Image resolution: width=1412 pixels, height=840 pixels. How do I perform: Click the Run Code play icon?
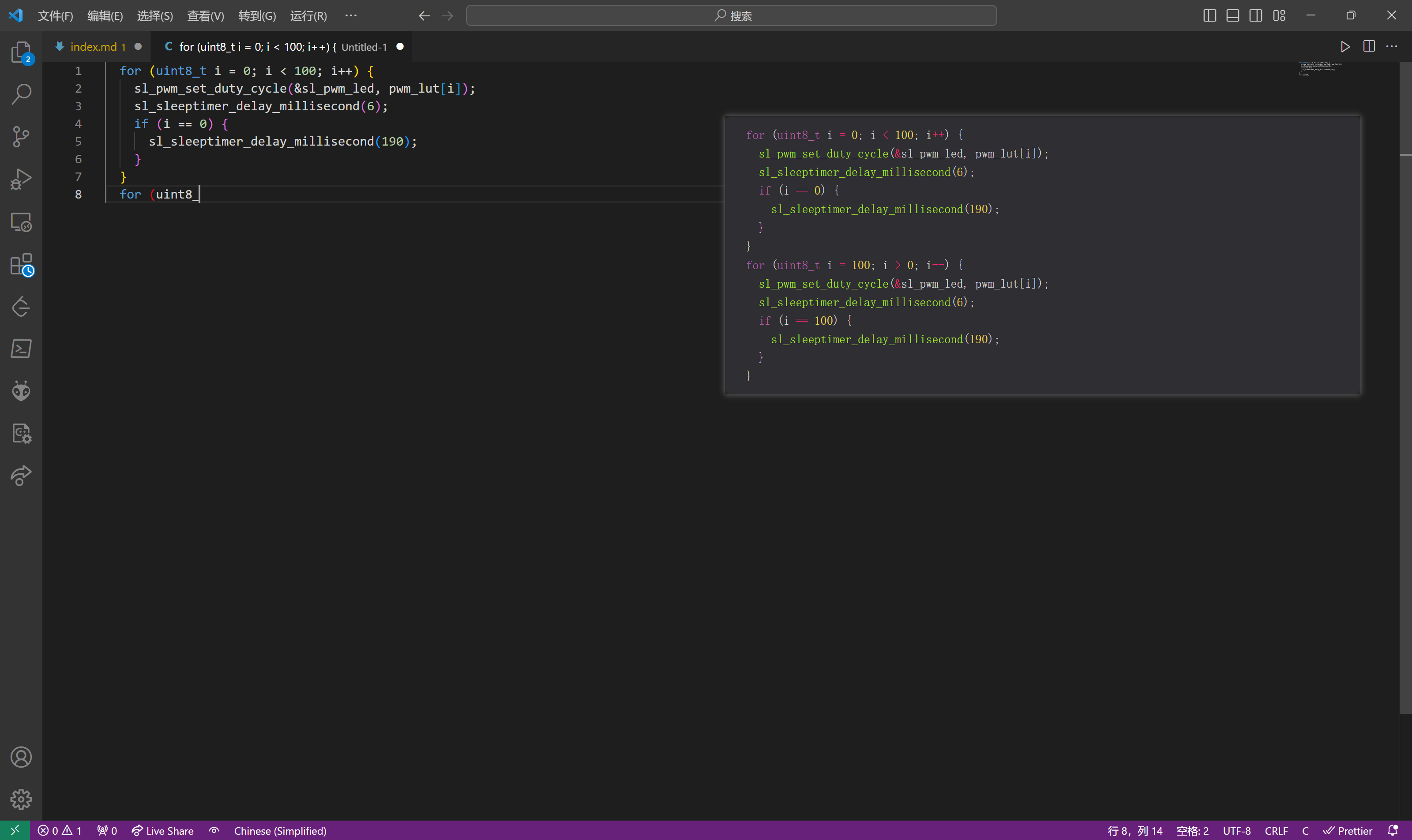click(x=1345, y=46)
